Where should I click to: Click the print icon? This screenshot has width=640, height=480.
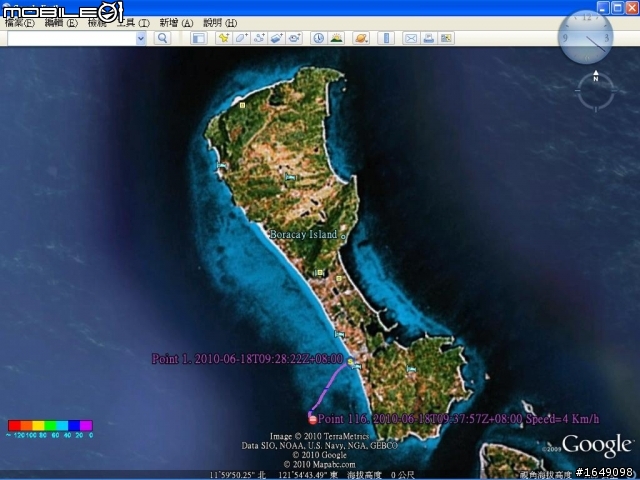429,38
